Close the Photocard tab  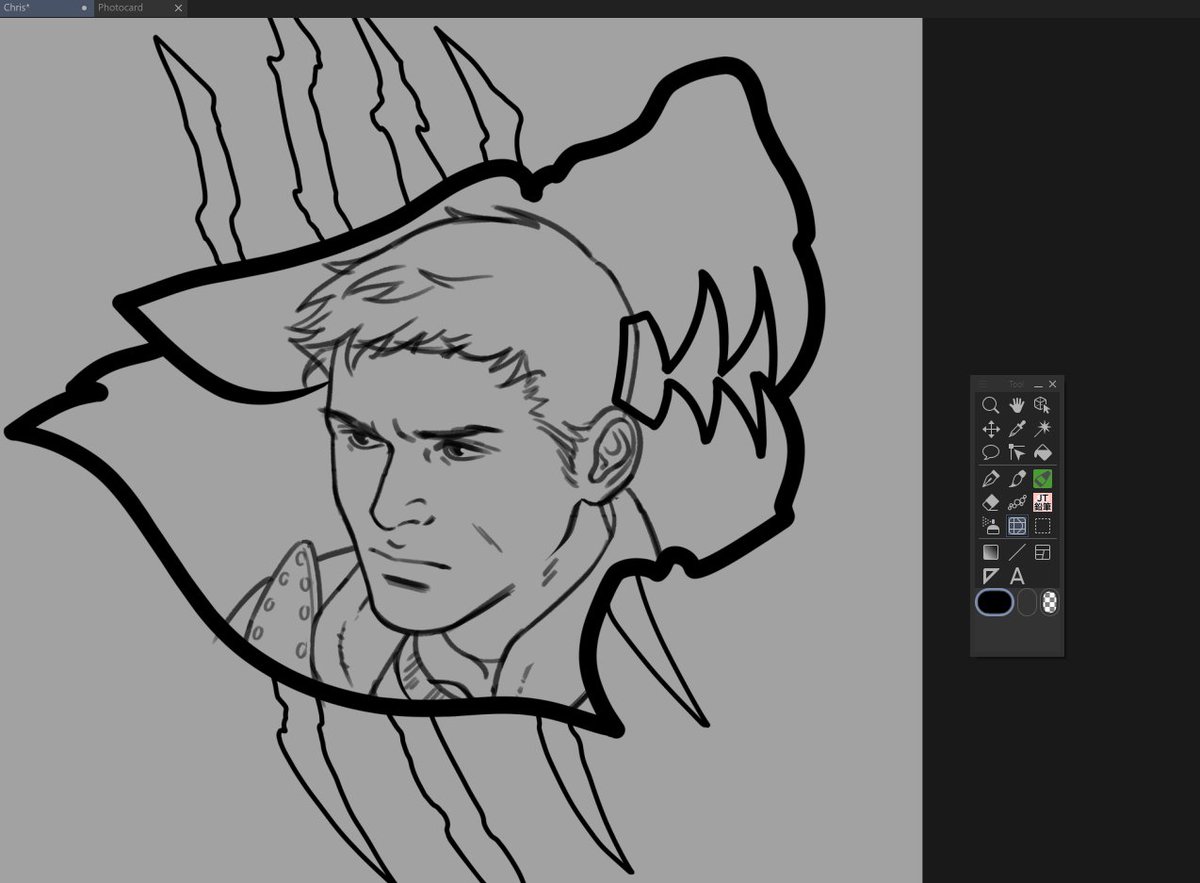pyautogui.click(x=178, y=8)
